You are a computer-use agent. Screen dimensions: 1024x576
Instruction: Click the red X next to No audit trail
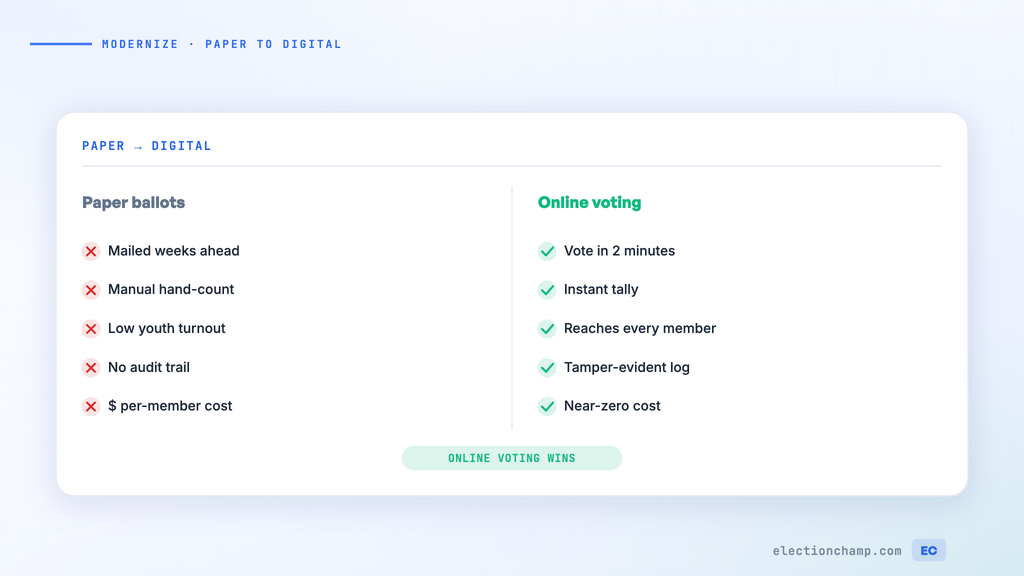coord(91,368)
